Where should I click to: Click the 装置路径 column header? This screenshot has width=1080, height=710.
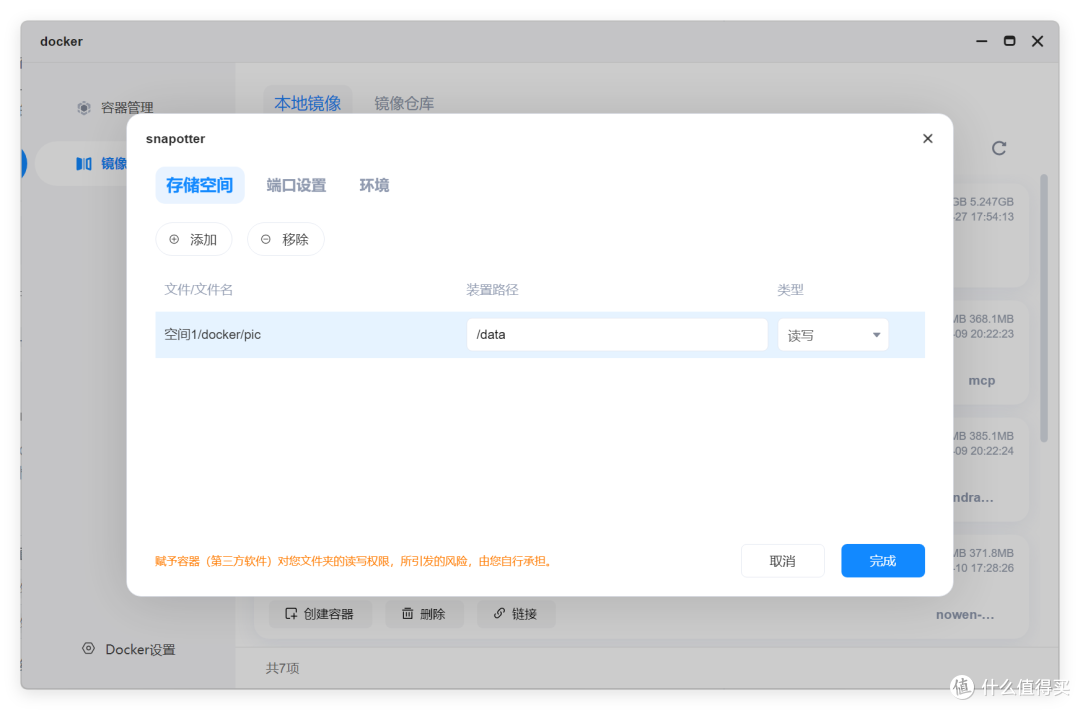point(492,289)
